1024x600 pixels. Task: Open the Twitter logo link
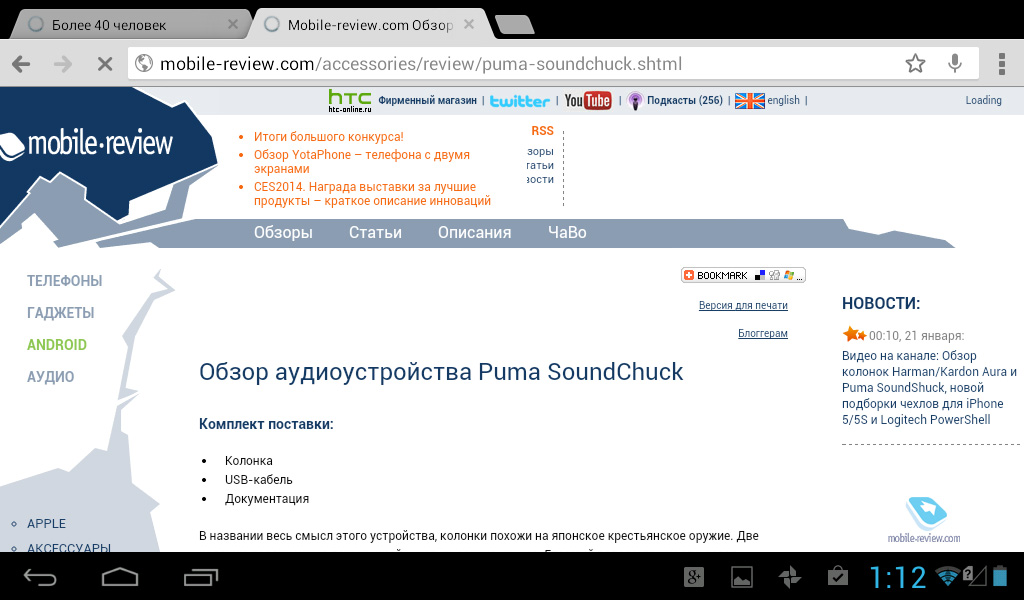pos(520,101)
